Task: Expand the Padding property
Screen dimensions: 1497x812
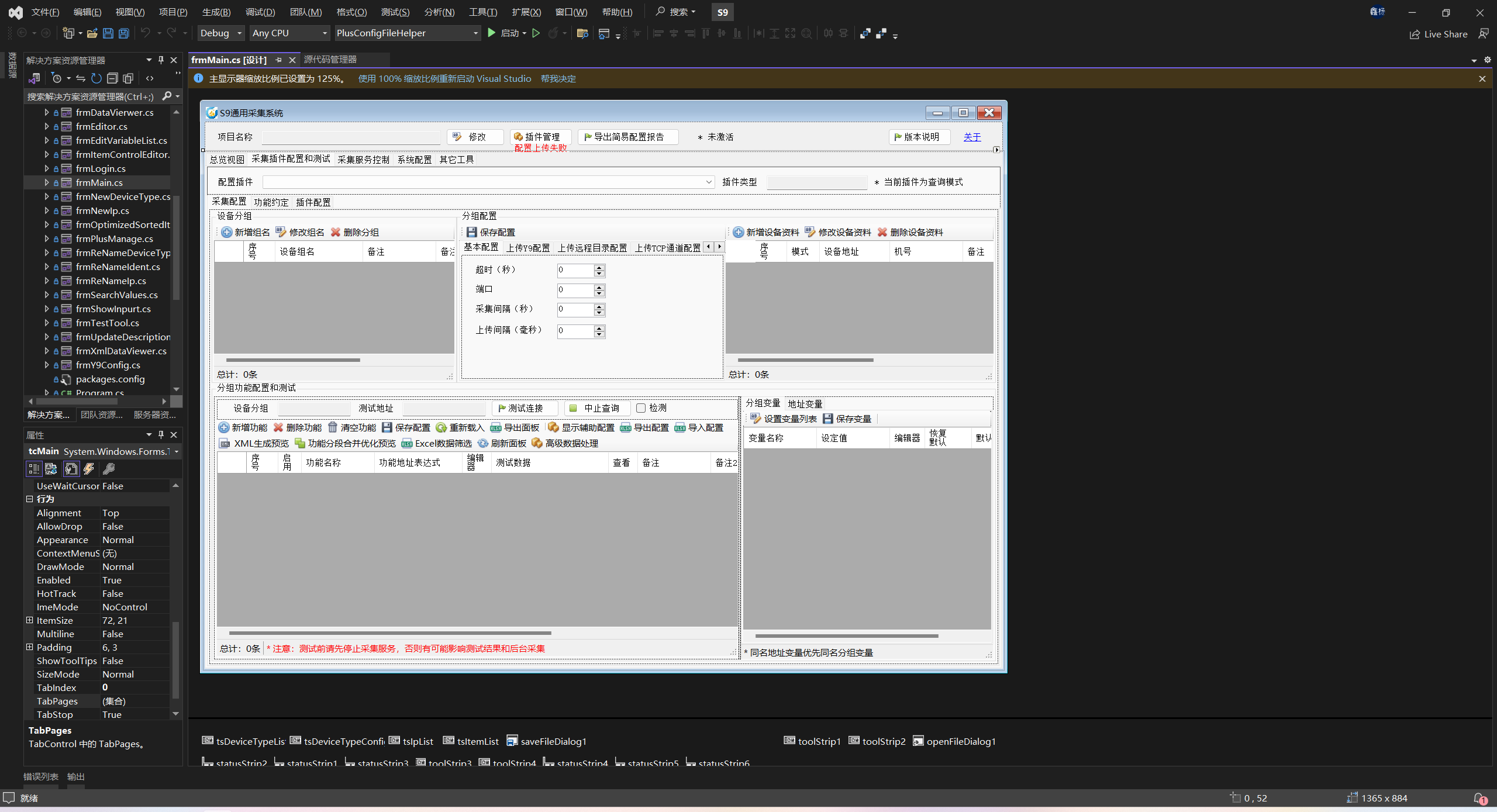Action: (x=29, y=647)
